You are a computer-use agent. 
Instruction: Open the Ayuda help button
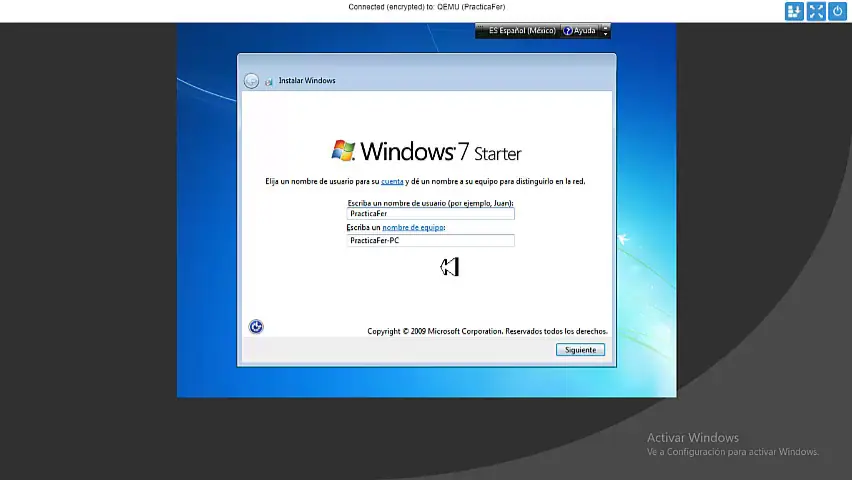579,31
